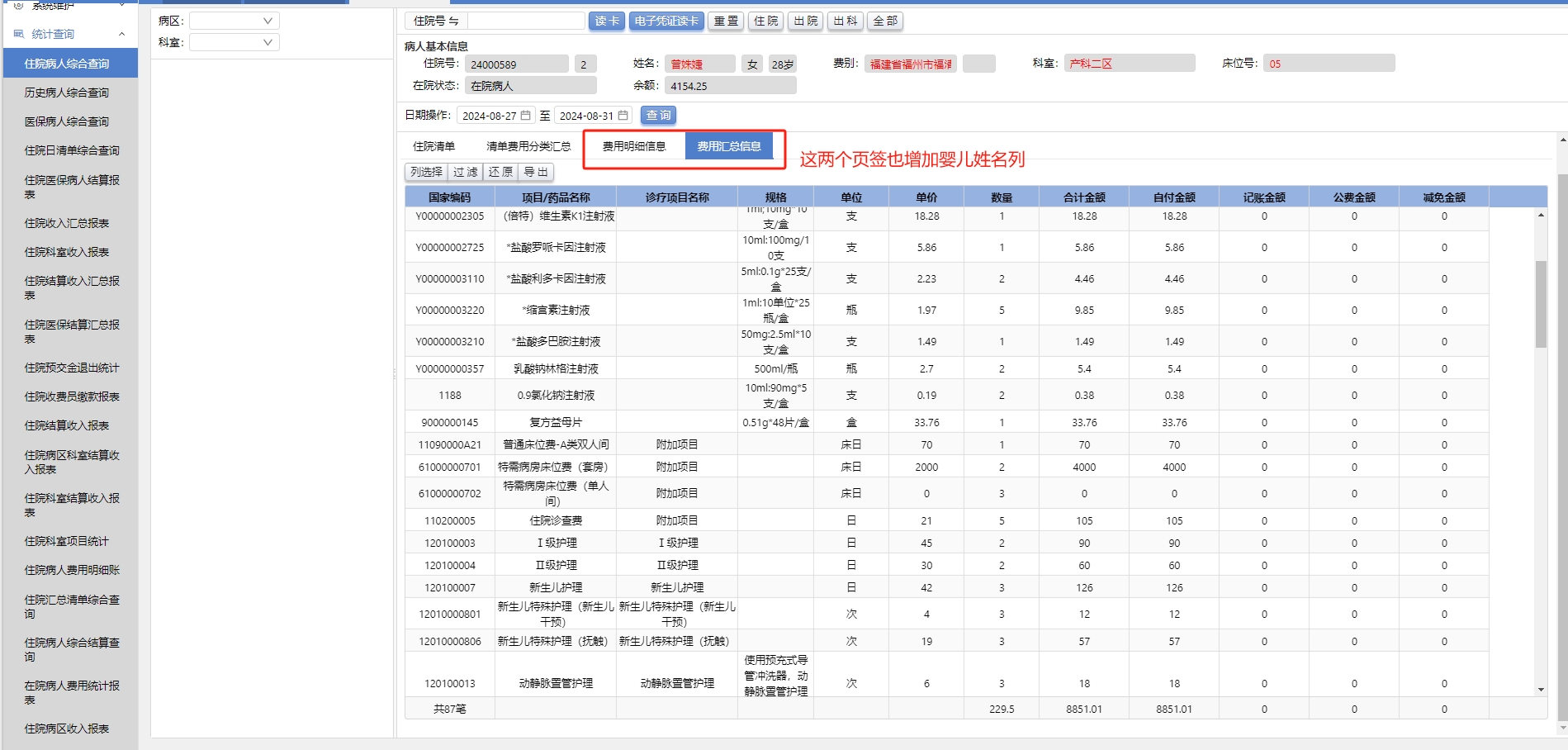1568x750 pixels.
Task: Click the 项目/药品名称 column header
Action: [556, 197]
